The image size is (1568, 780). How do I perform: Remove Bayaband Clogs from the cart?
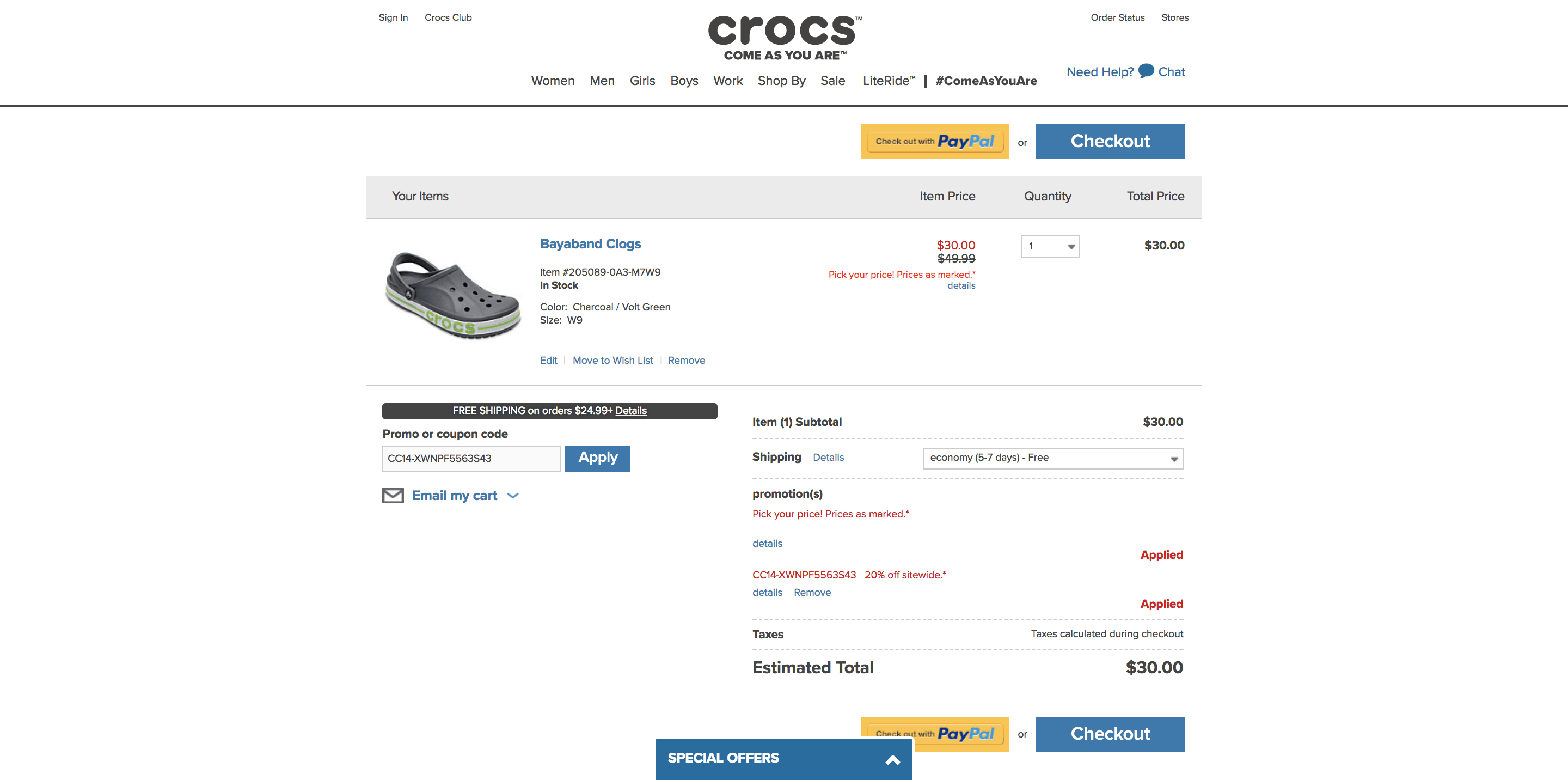click(687, 360)
